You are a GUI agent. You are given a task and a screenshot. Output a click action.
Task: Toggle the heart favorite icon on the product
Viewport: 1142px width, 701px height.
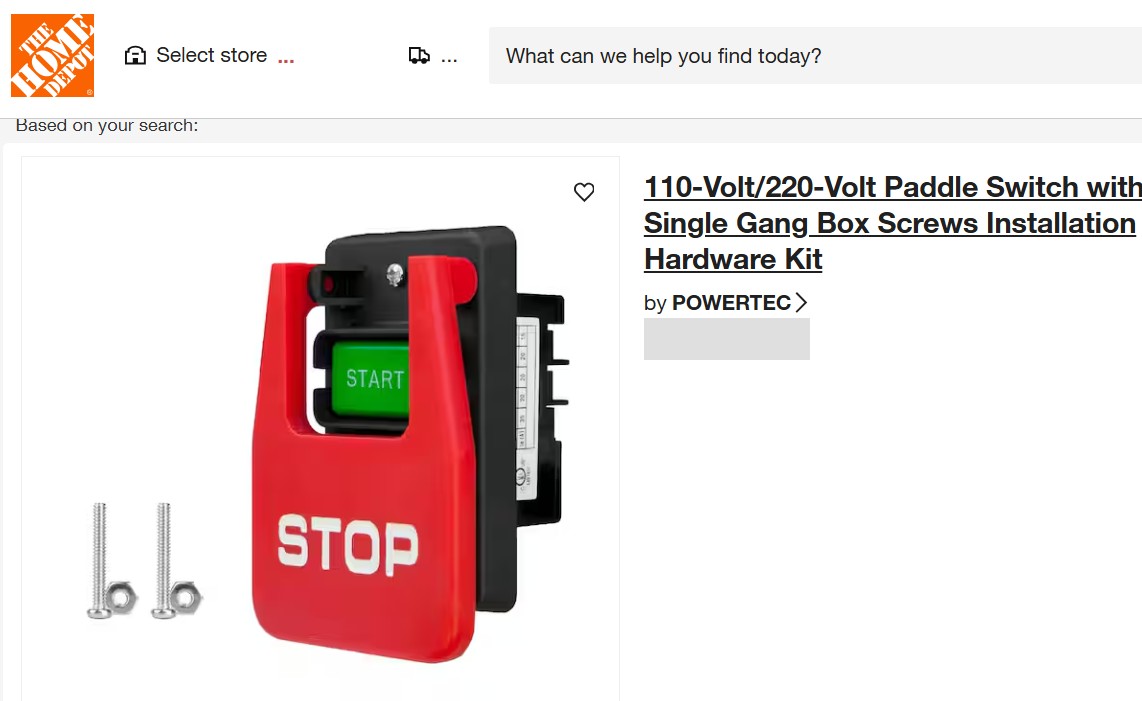[584, 192]
